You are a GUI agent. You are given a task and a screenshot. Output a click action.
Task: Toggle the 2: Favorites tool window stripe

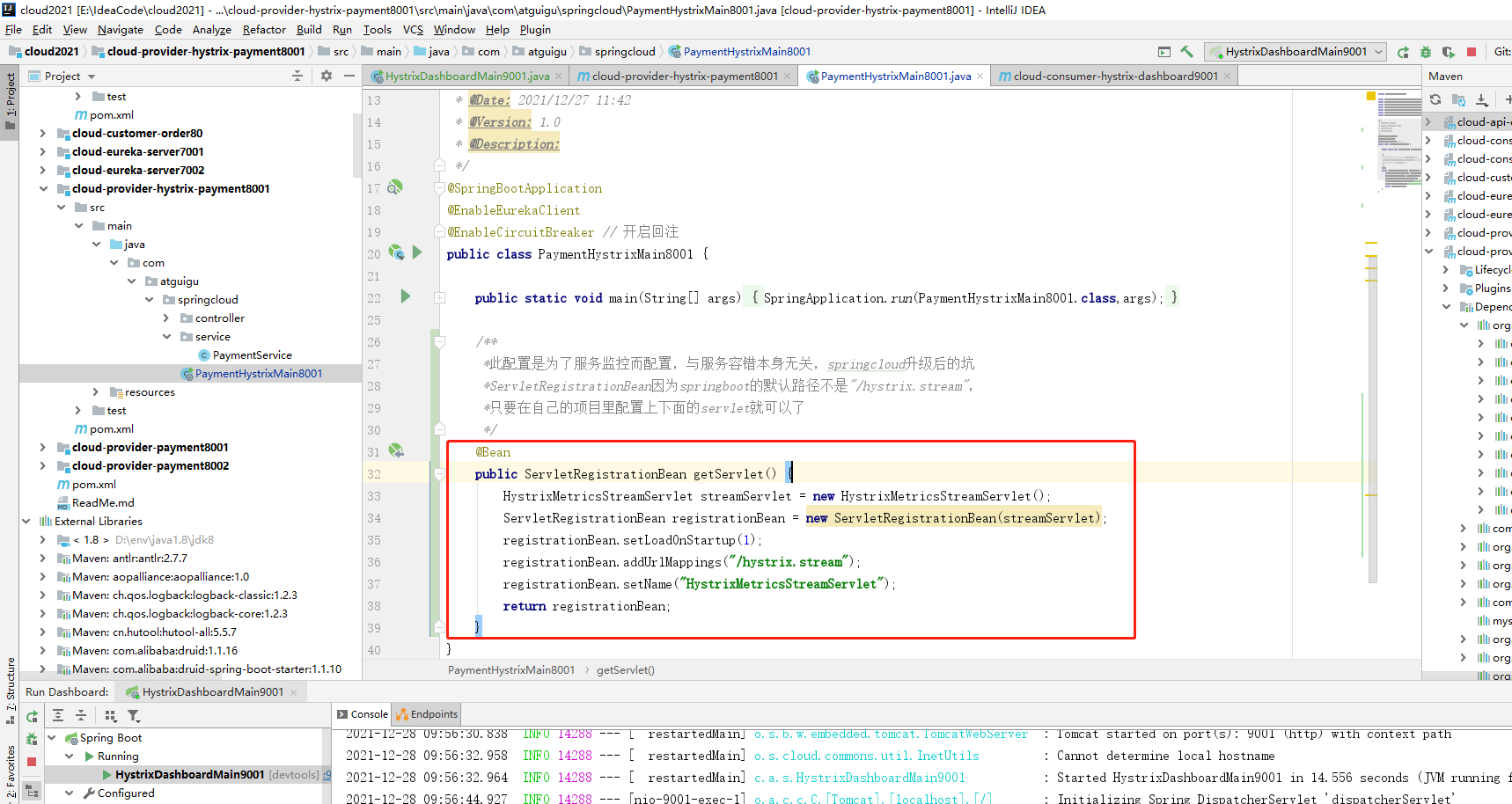10,771
